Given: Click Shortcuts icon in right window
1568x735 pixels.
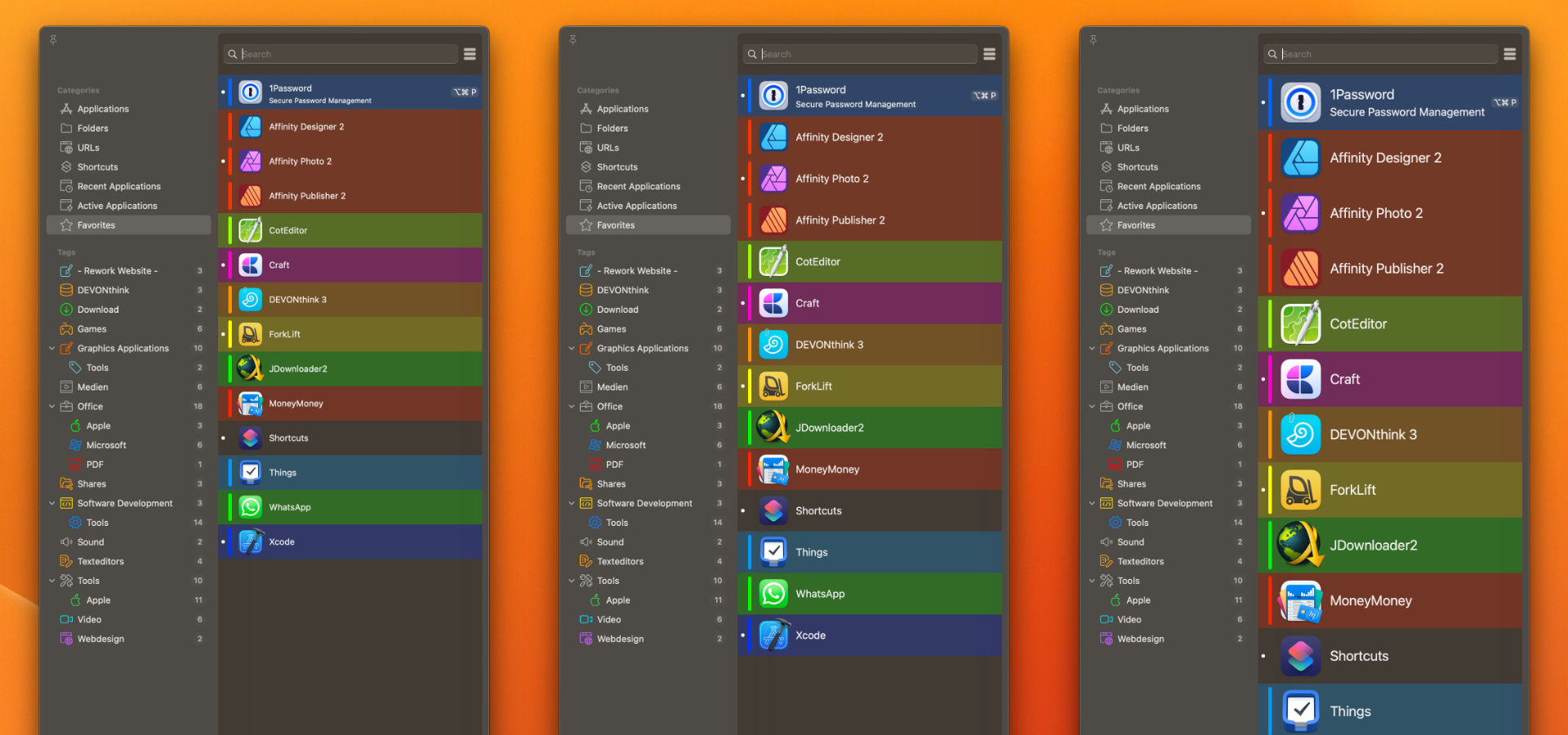Looking at the screenshot, I should [1301, 656].
